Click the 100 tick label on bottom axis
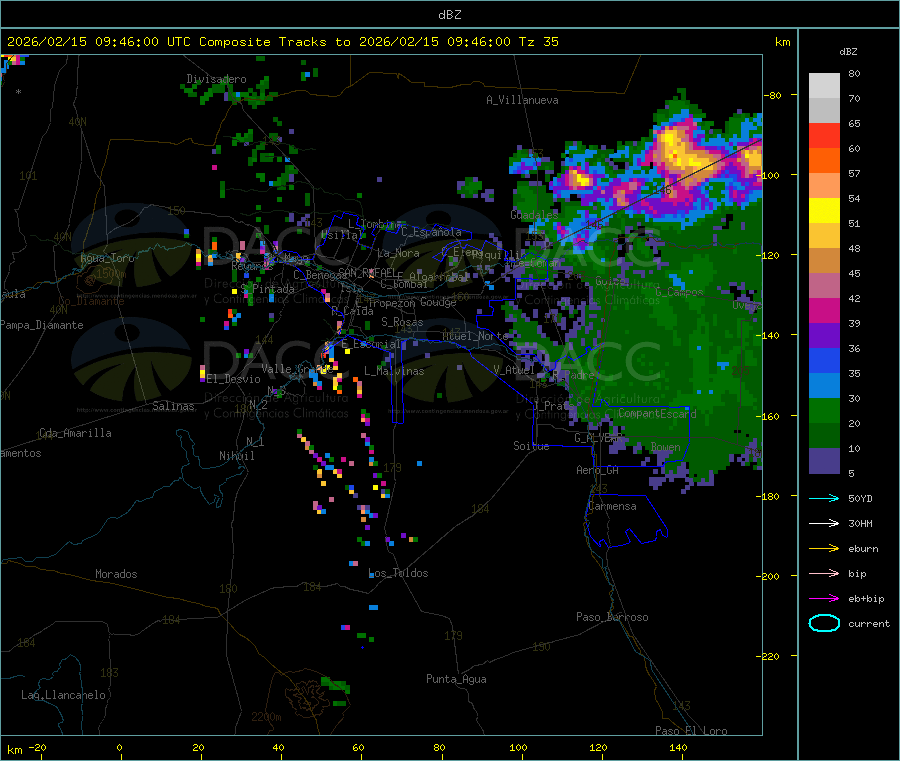 coord(518,747)
